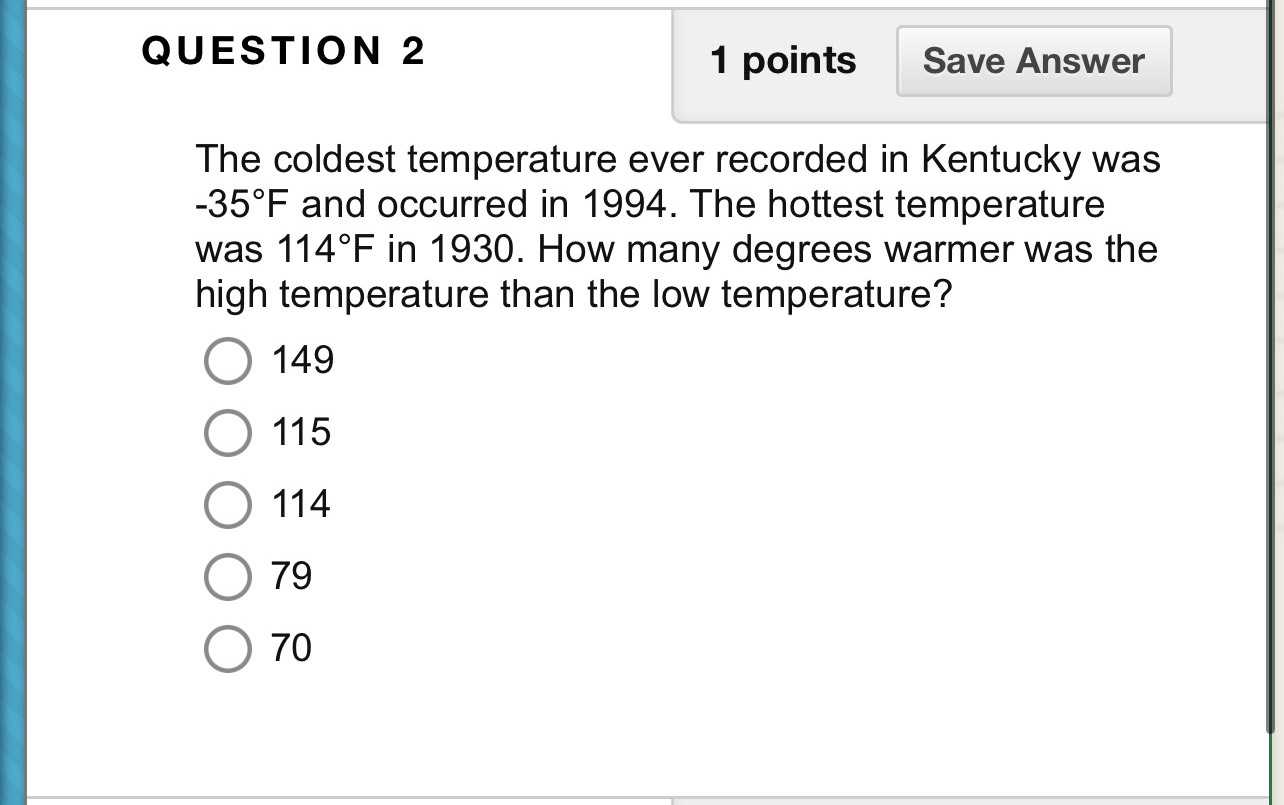This screenshot has width=1284, height=805.
Task: Mark 70 as your chosen answer
Action: pyautogui.click(x=228, y=648)
